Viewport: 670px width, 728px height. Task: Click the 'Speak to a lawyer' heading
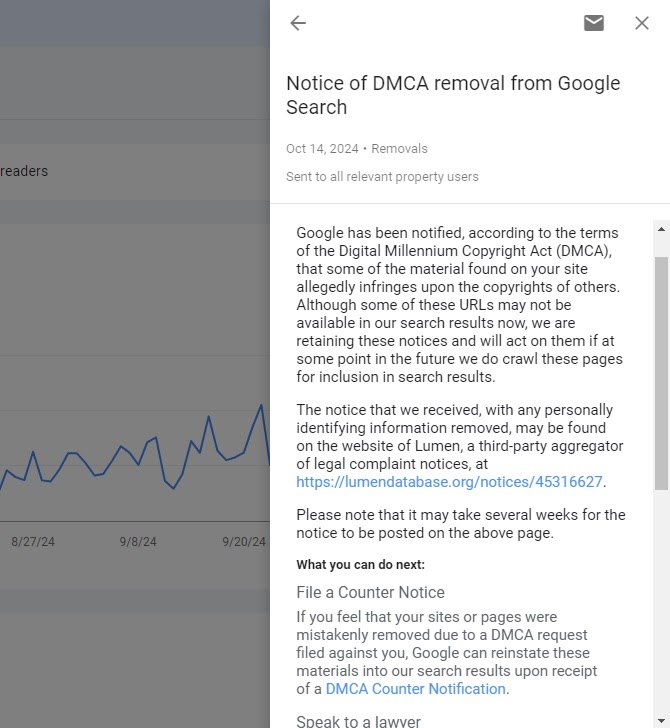(x=358, y=721)
